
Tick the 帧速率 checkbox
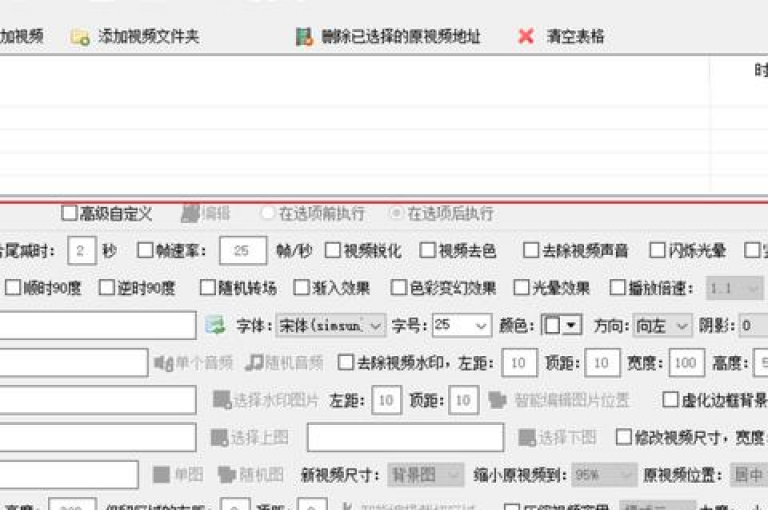pos(145,250)
